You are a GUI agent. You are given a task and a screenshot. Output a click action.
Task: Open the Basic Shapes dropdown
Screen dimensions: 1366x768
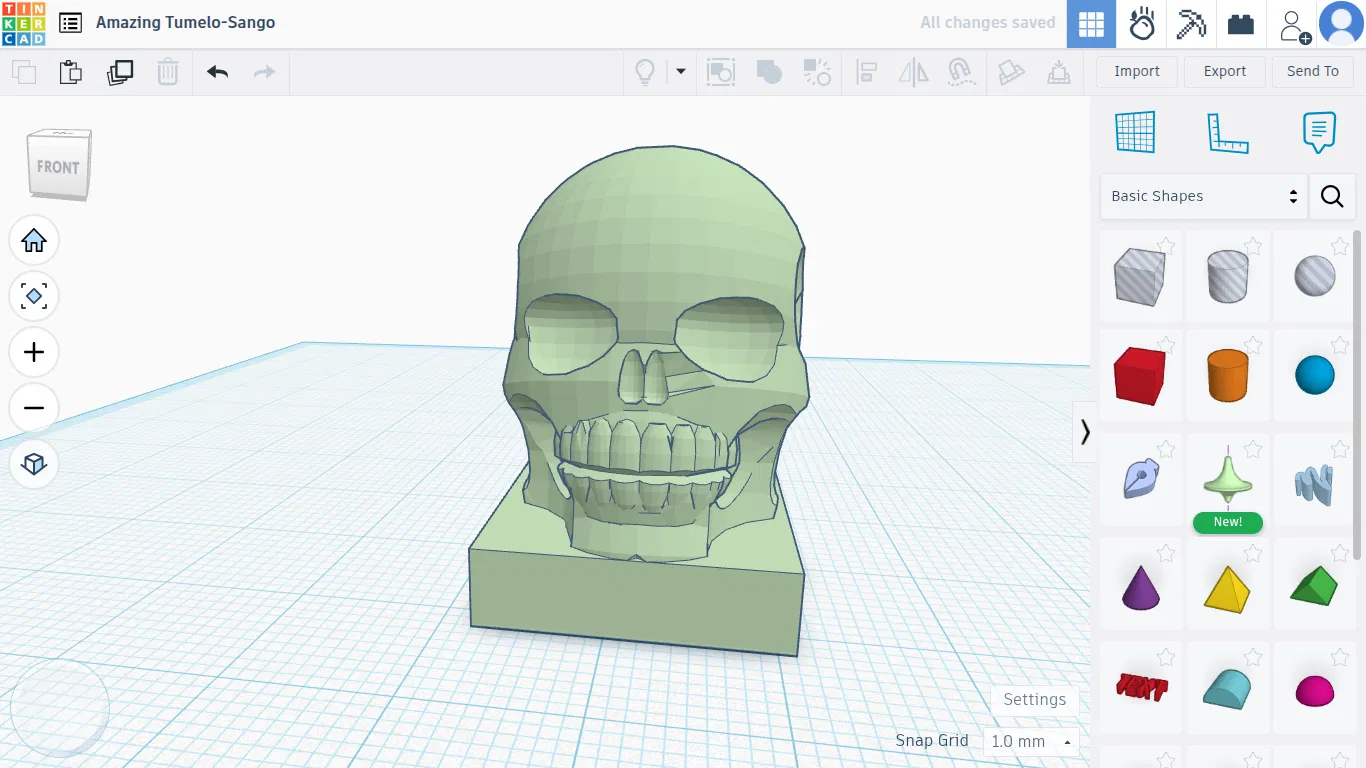point(1203,196)
